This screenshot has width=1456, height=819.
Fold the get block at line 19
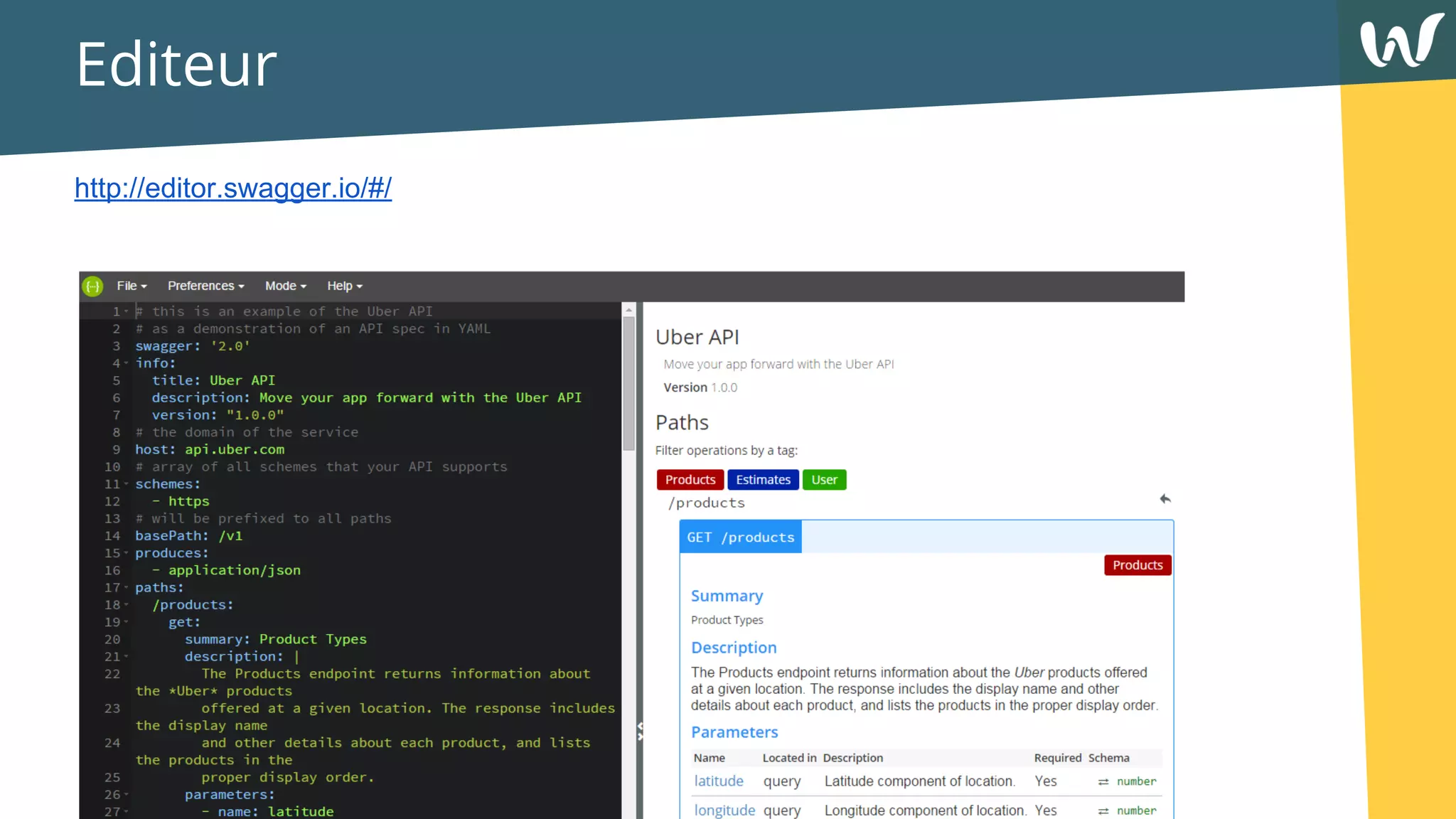127,622
